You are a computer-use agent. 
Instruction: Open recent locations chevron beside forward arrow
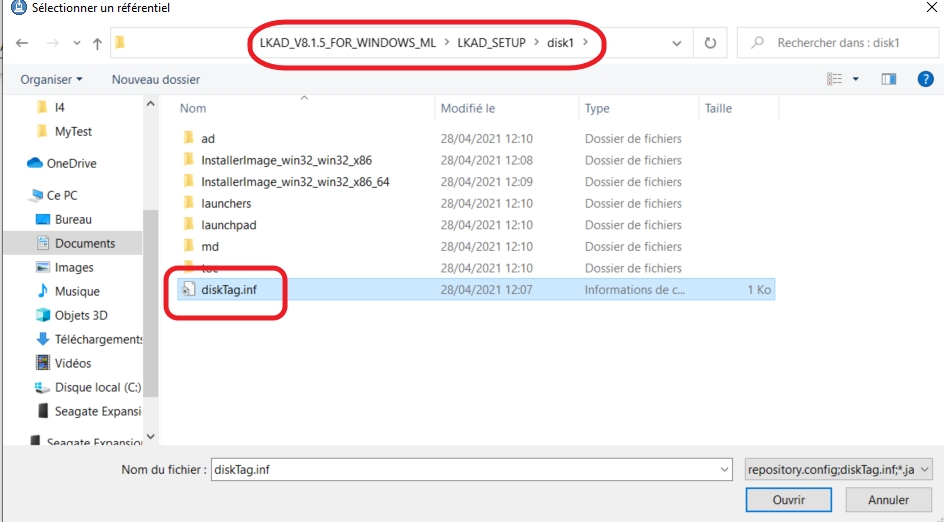pos(76,43)
